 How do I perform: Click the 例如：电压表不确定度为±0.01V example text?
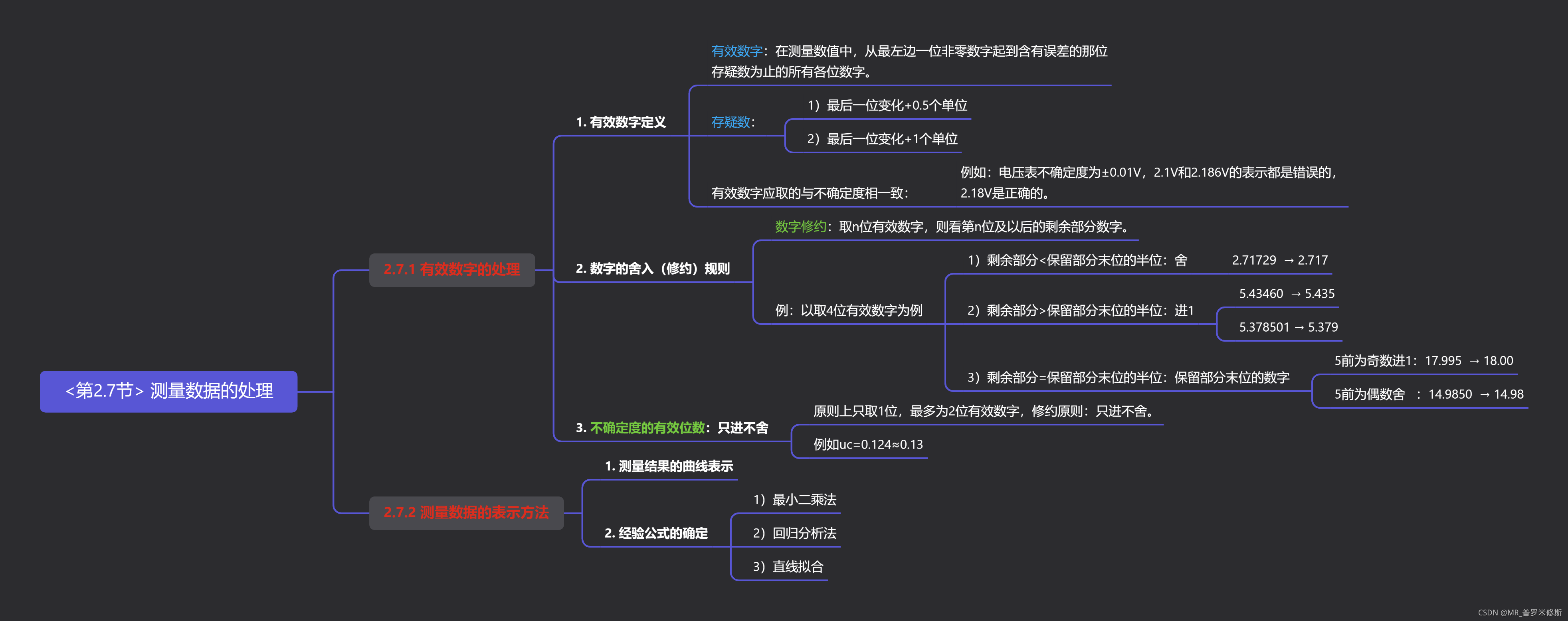1148,183
